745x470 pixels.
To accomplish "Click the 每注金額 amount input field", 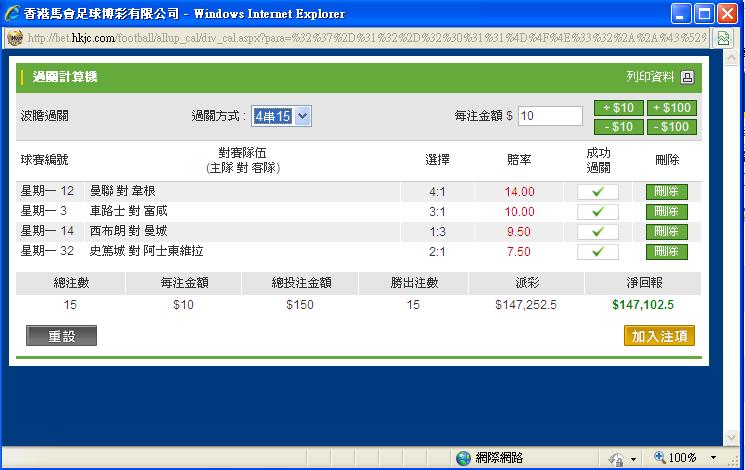I will (550, 116).
